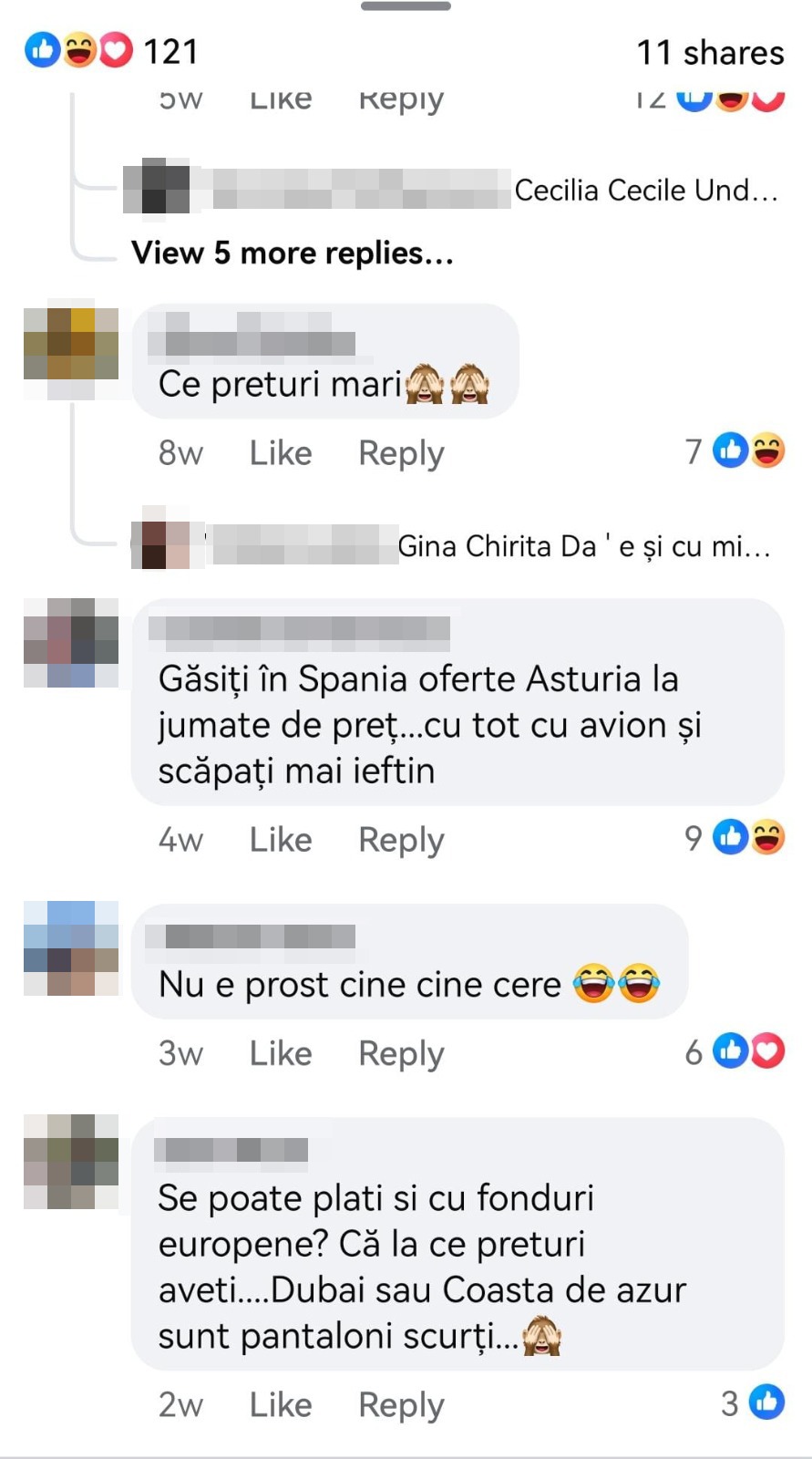Open avatar of 'Nu e prost' commenter
The width and height of the screenshot is (812, 1459).
[x=71, y=948]
